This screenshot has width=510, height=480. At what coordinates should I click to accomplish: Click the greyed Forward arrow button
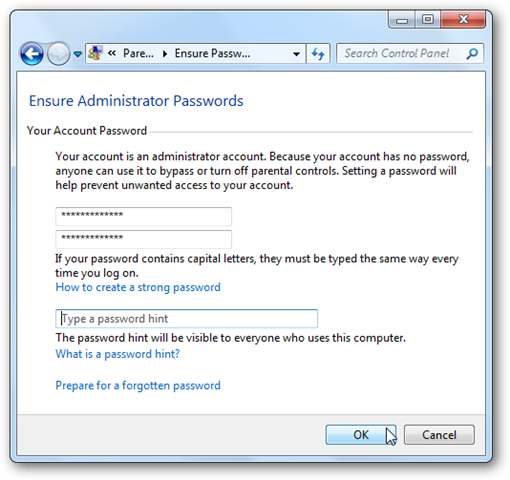click(x=59, y=54)
